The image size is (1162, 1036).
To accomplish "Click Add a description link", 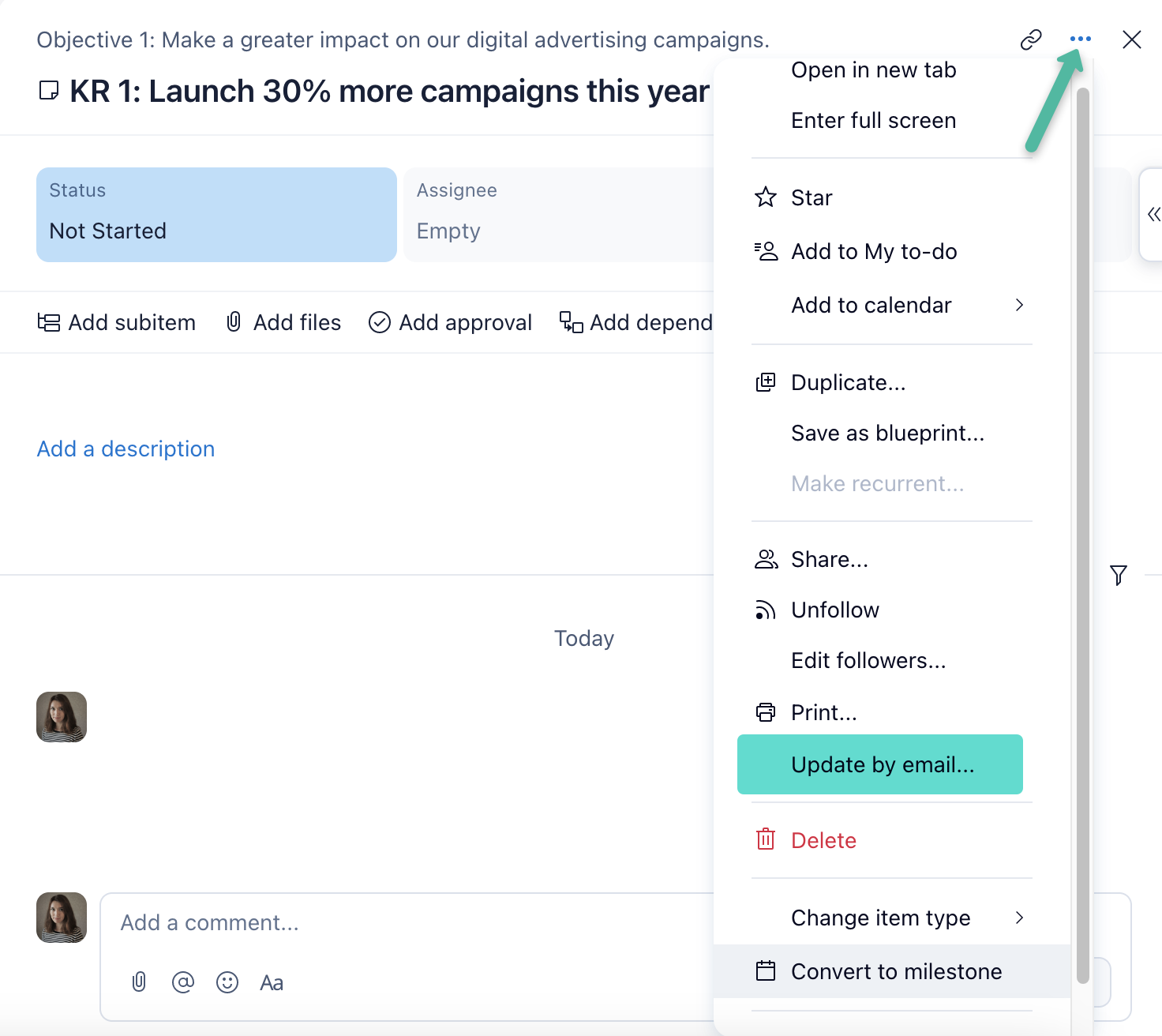I will [x=126, y=449].
